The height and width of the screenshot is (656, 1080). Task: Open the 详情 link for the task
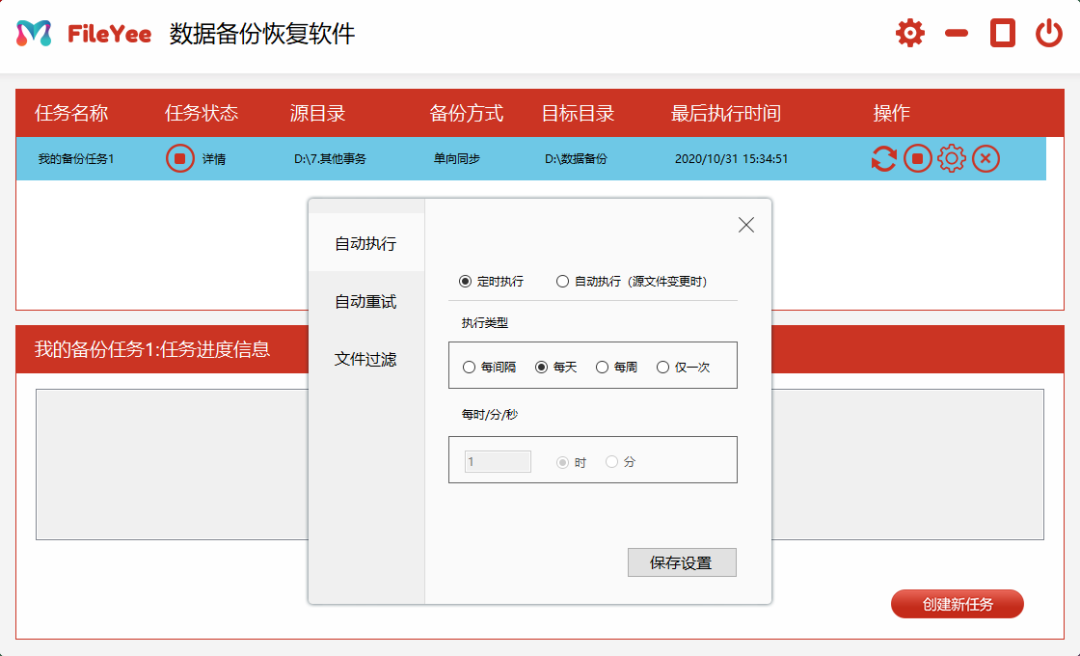click(214, 159)
